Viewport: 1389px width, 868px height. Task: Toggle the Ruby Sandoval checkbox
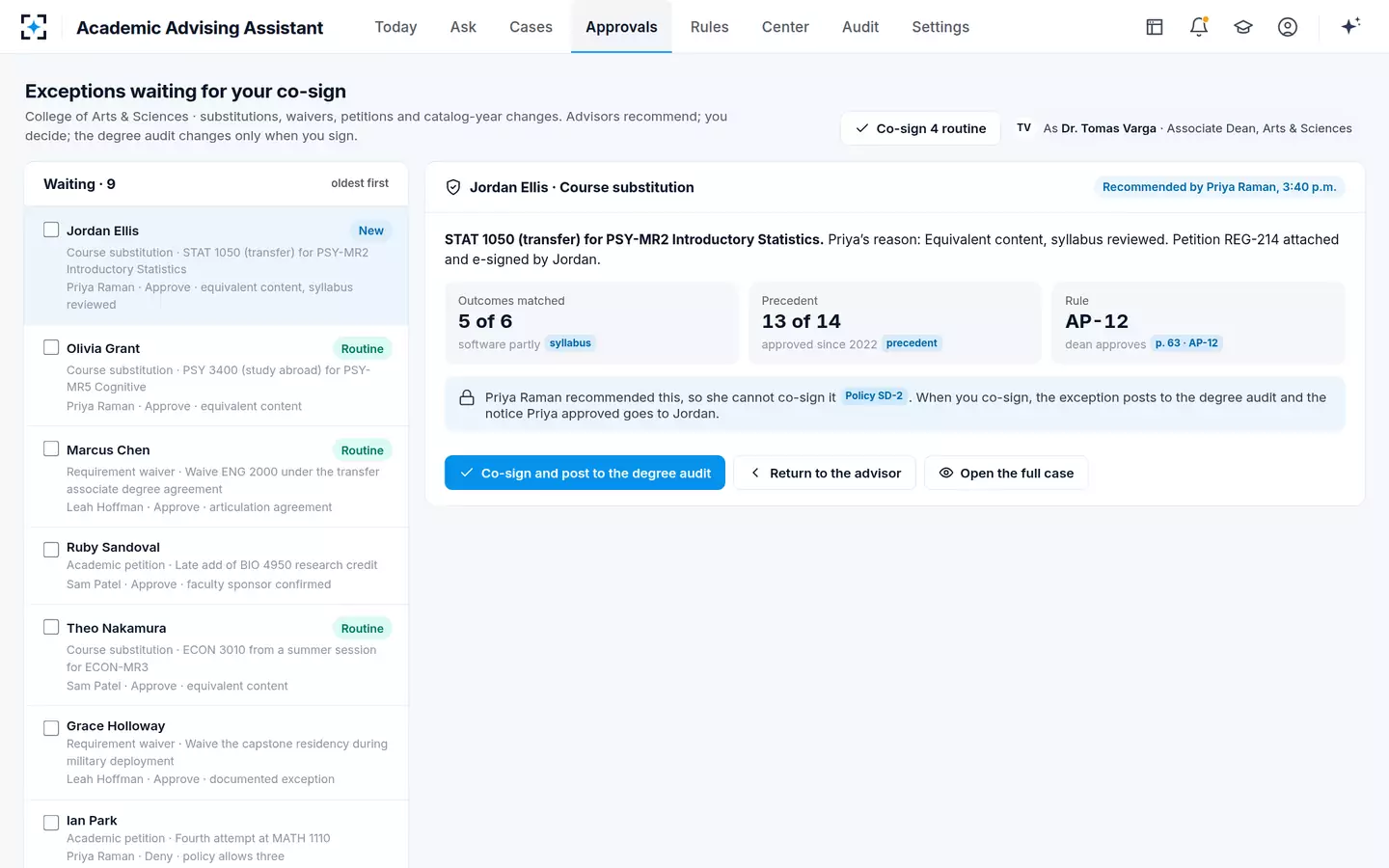click(x=51, y=550)
